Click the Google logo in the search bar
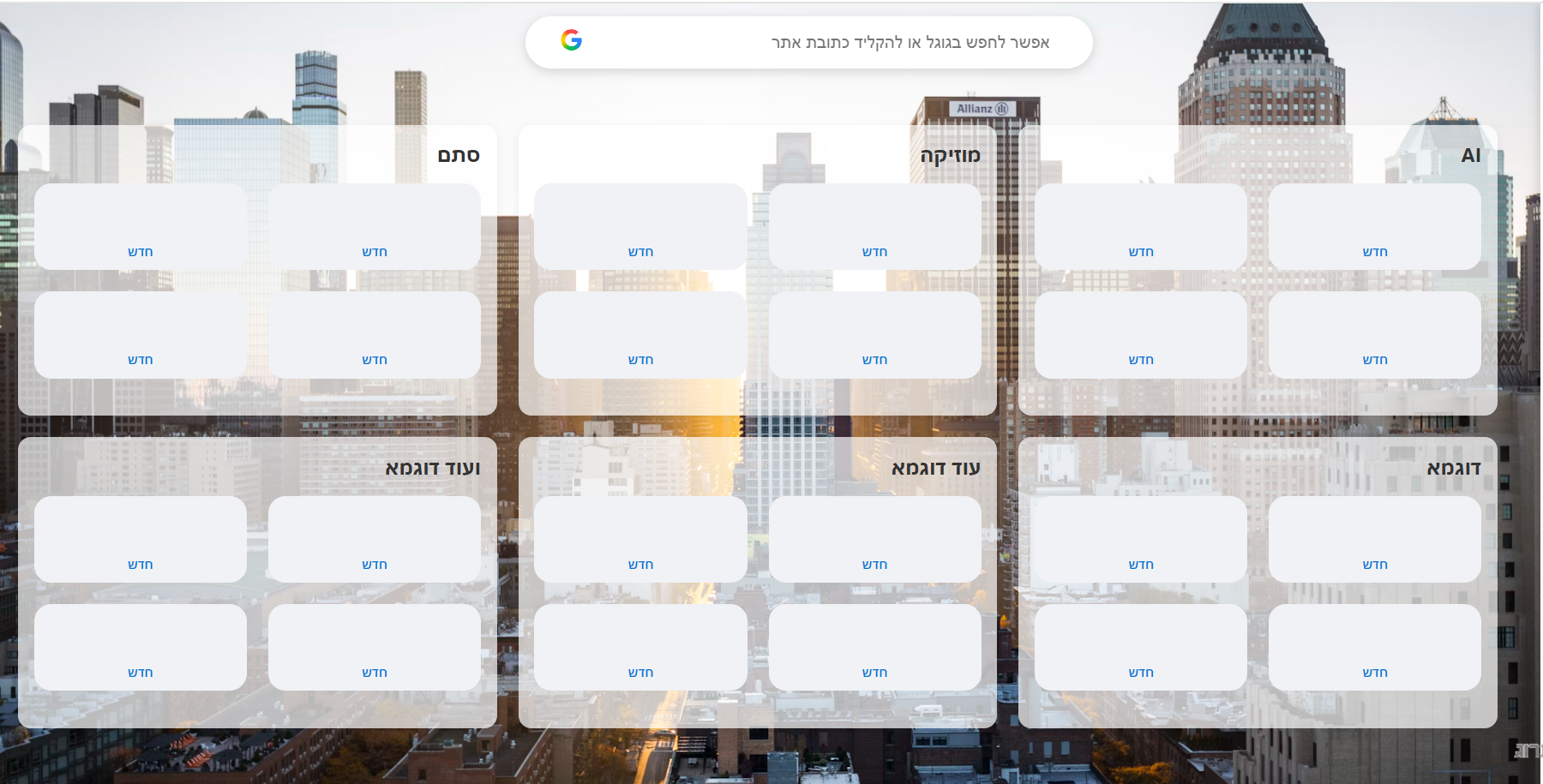 (572, 40)
